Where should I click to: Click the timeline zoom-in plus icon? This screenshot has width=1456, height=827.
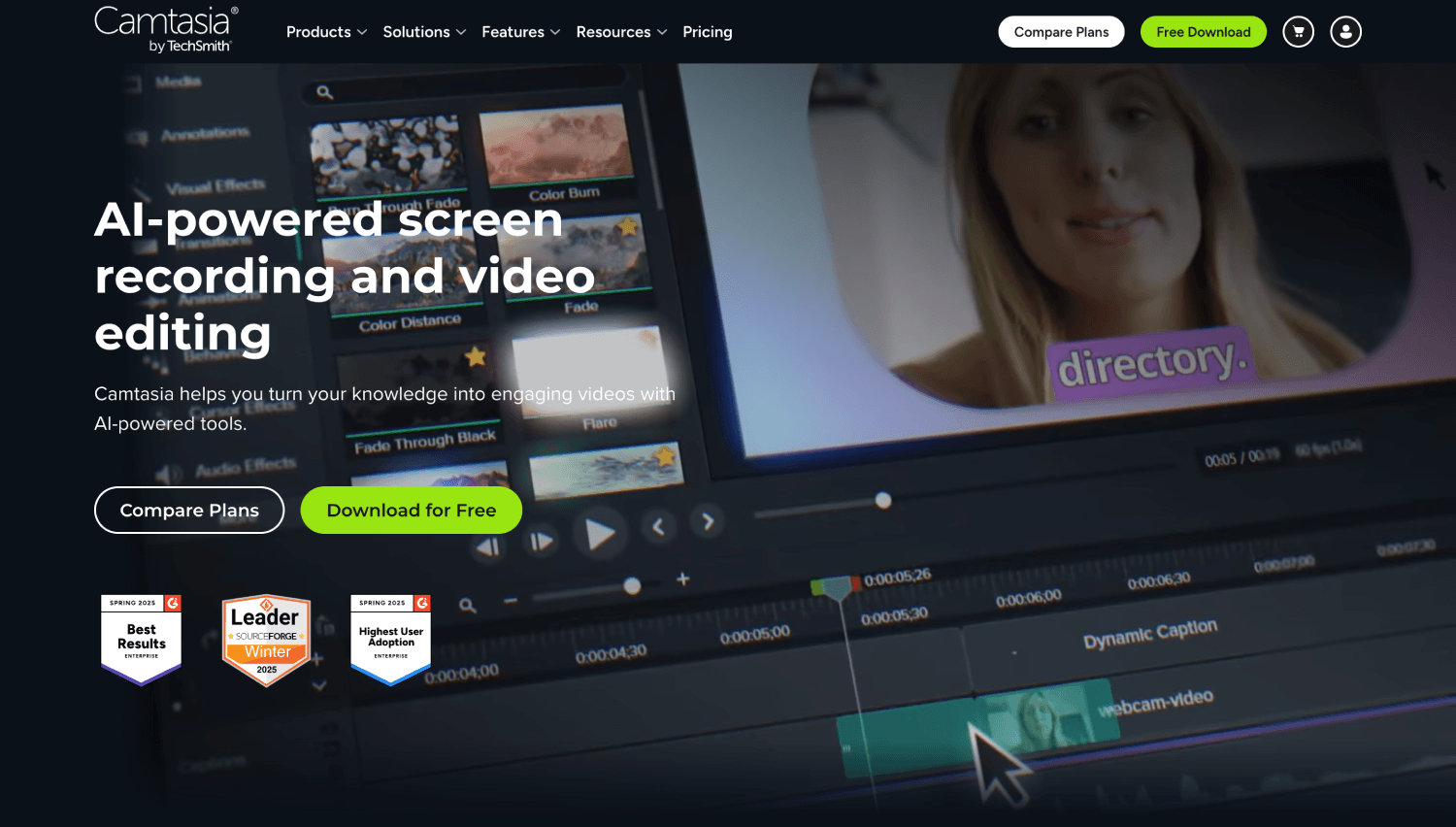(x=683, y=579)
